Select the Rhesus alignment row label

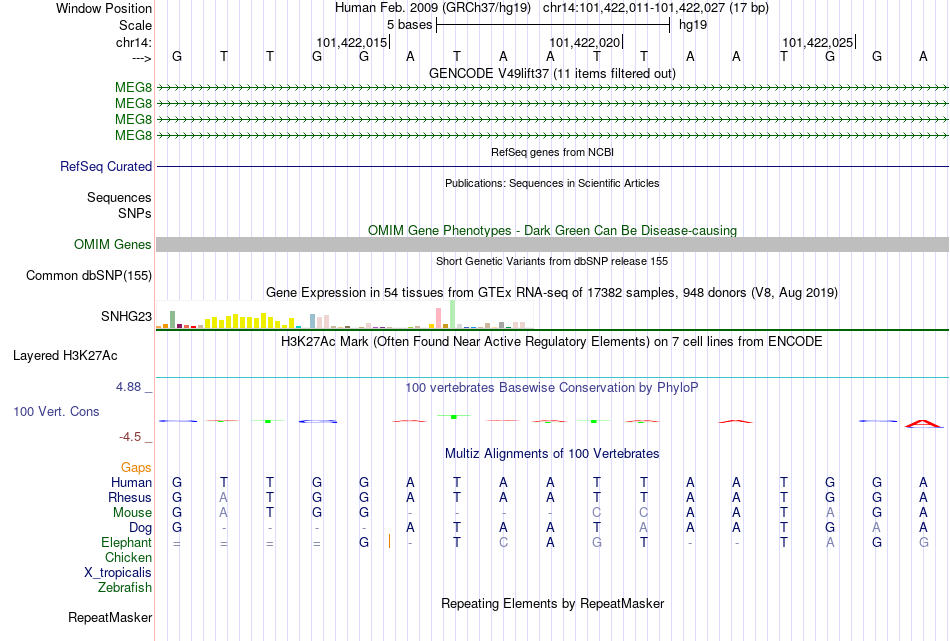click(x=130, y=497)
